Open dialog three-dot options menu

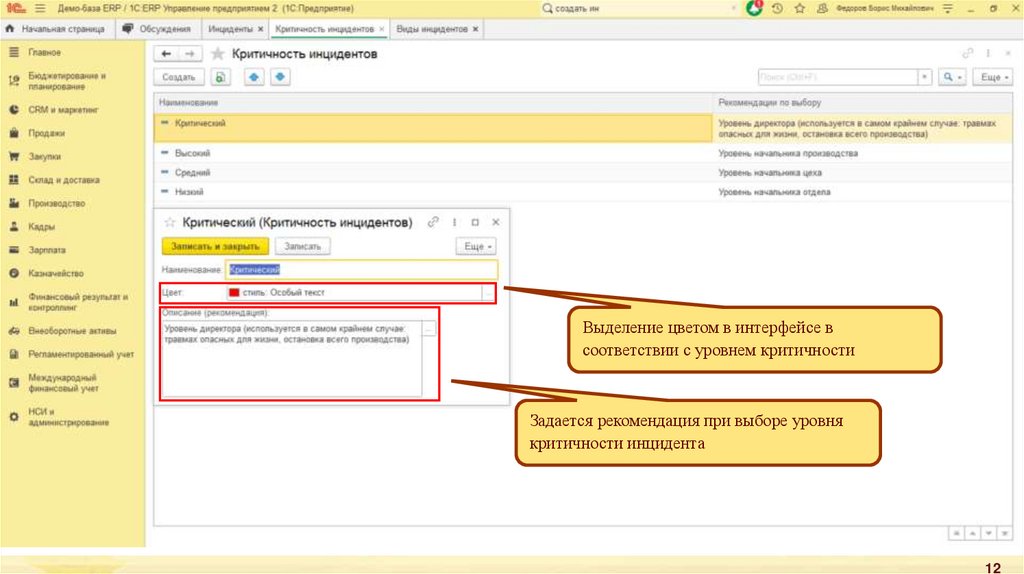[x=455, y=222]
